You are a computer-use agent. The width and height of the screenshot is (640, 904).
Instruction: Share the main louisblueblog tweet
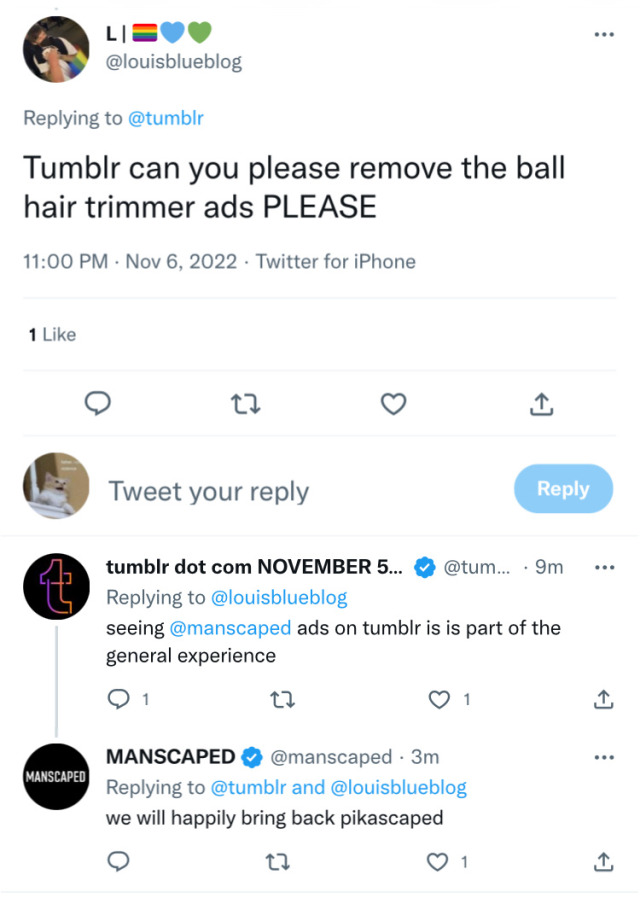click(x=540, y=403)
